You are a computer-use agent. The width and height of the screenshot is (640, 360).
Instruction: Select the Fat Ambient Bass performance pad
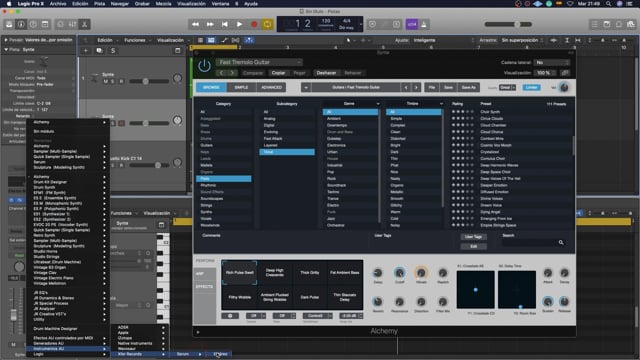344,272
